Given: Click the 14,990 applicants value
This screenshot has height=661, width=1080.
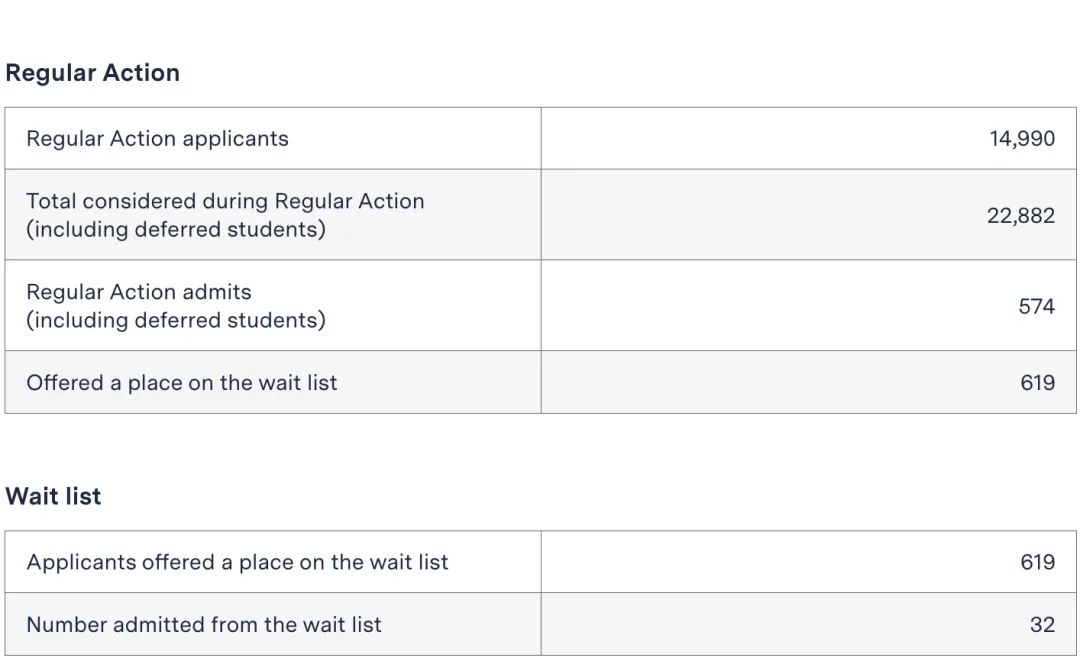Looking at the screenshot, I should point(1022,139).
